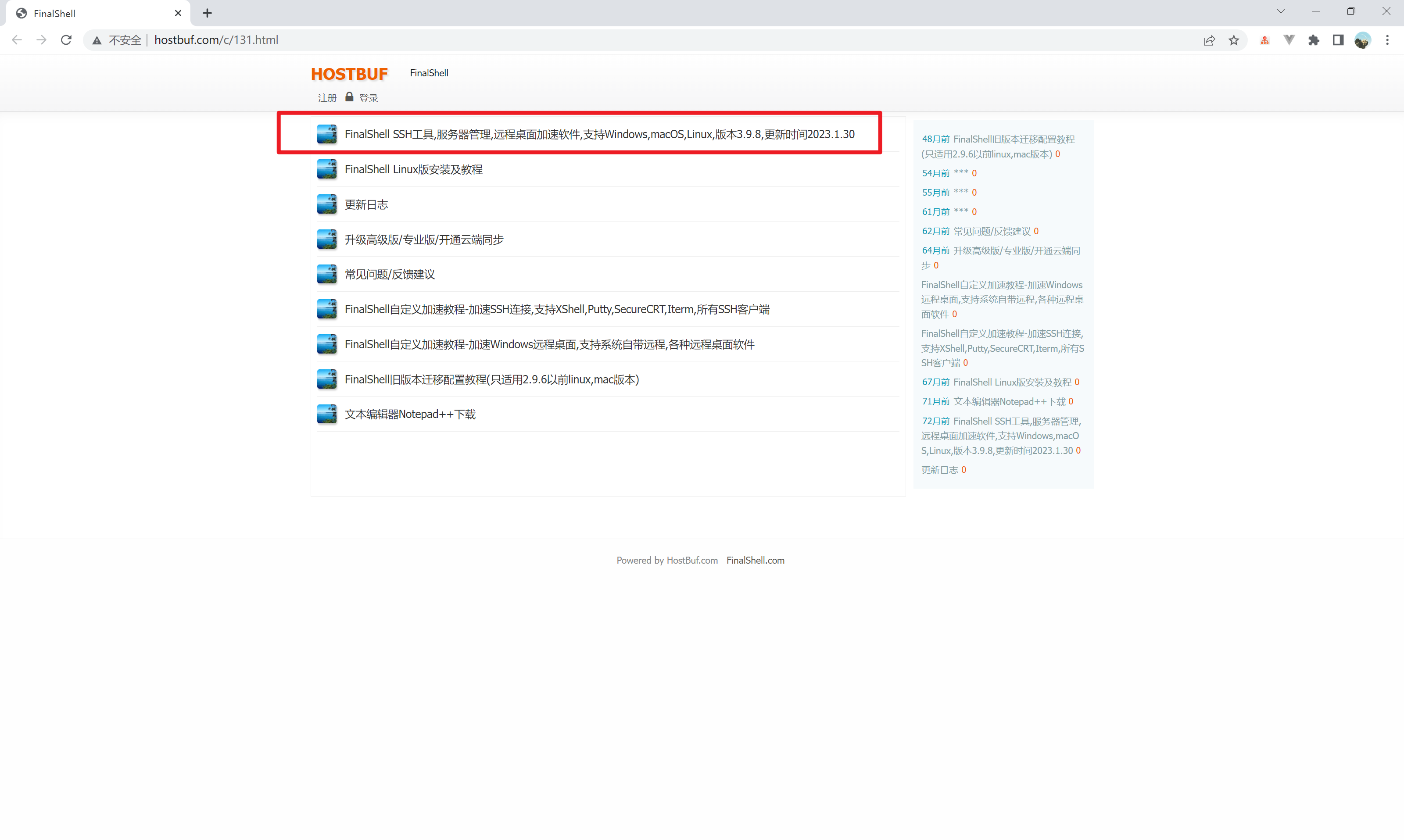
Task: Open the 注册 registration link
Action: pyautogui.click(x=327, y=97)
